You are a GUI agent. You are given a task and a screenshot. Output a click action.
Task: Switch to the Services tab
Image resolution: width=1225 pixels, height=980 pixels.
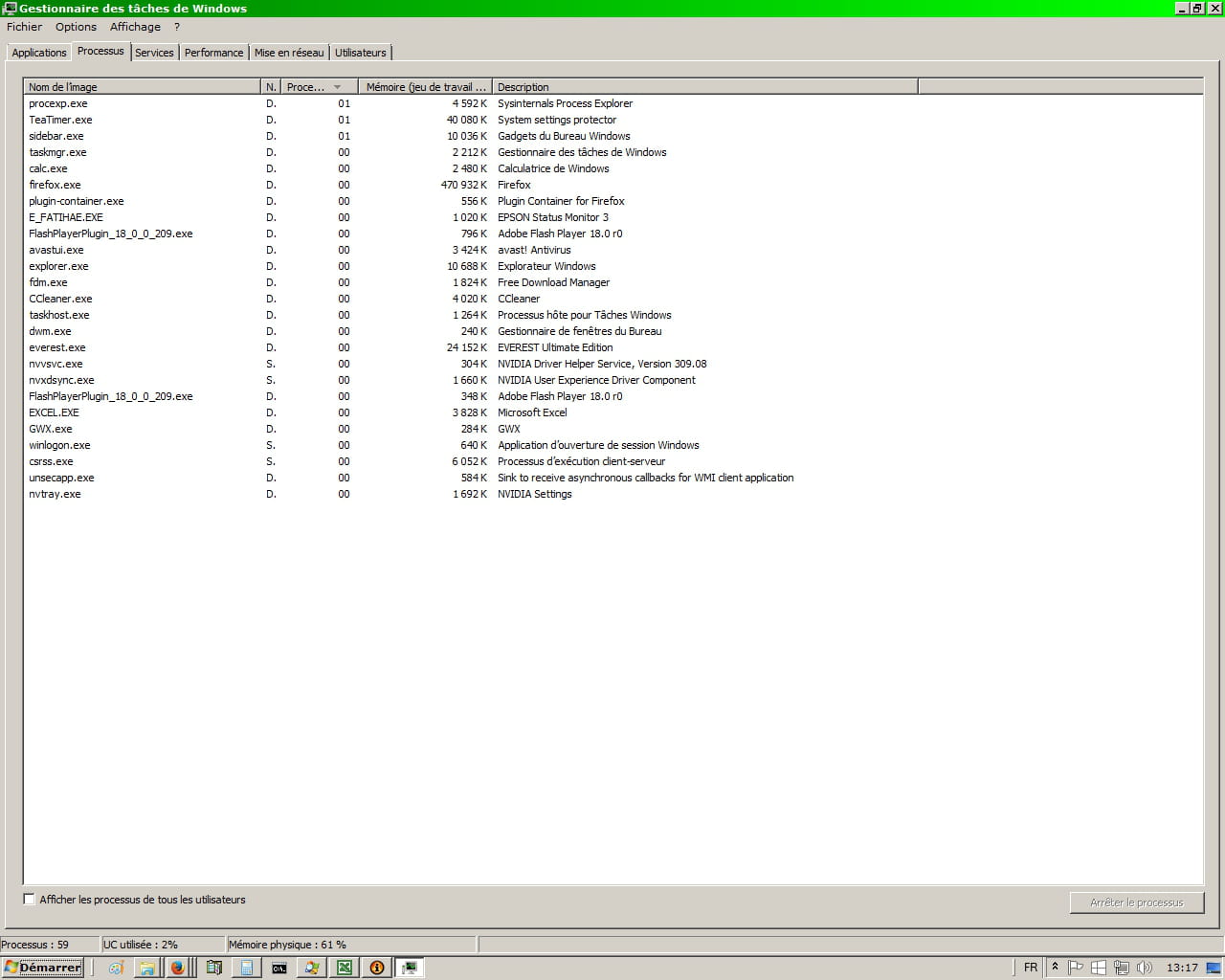pyautogui.click(x=154, y=53)
